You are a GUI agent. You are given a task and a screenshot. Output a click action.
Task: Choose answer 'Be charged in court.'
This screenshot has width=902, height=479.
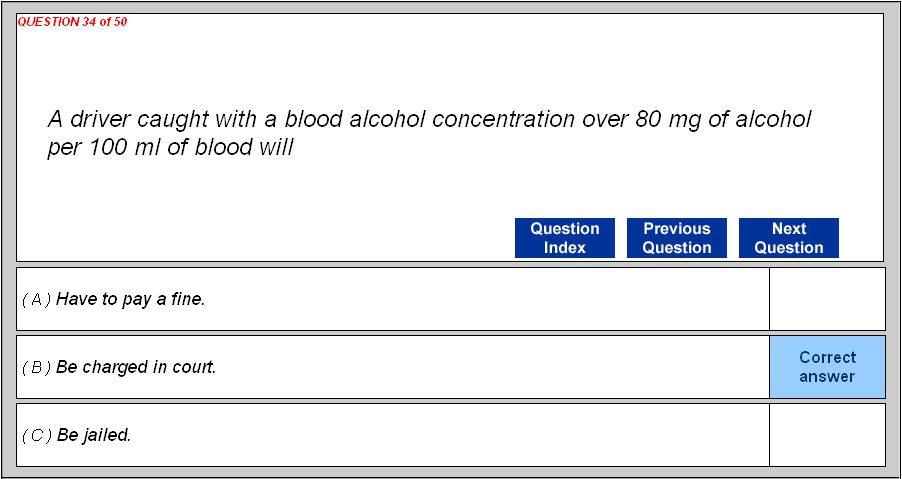(x=136, y=367)
